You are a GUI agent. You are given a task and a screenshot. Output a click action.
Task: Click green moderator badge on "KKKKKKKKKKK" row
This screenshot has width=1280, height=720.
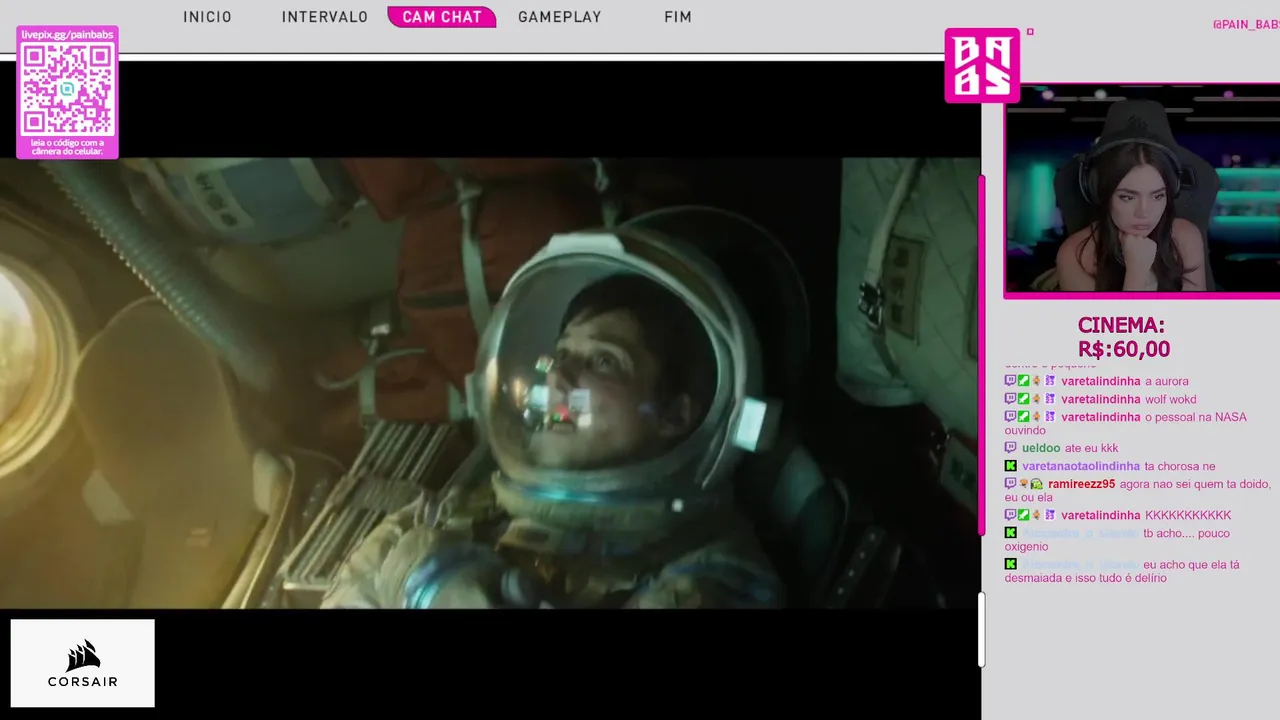(1024, 515)
